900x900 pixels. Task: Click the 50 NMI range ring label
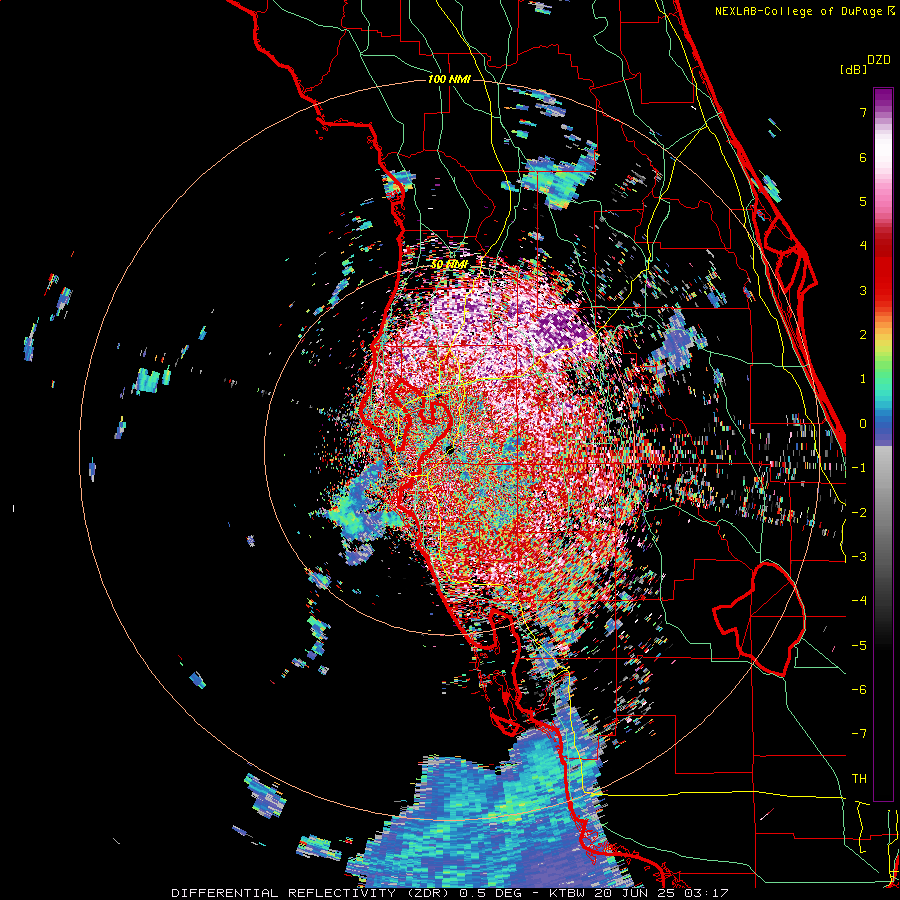(x=449, y=265)
